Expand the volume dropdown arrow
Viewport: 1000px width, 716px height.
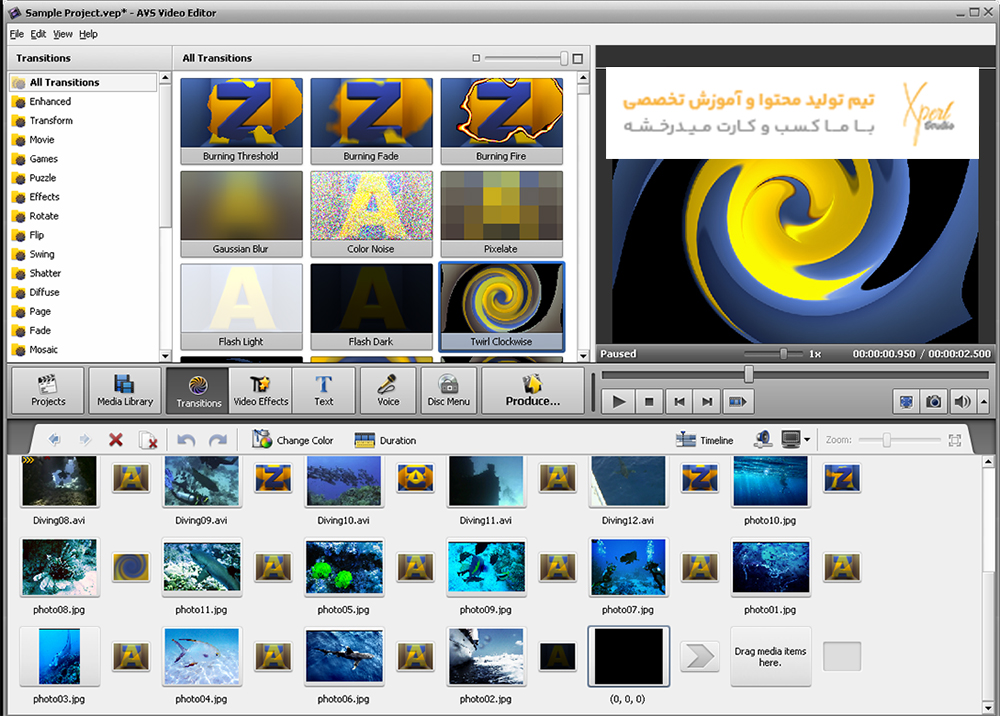point(983,401)
